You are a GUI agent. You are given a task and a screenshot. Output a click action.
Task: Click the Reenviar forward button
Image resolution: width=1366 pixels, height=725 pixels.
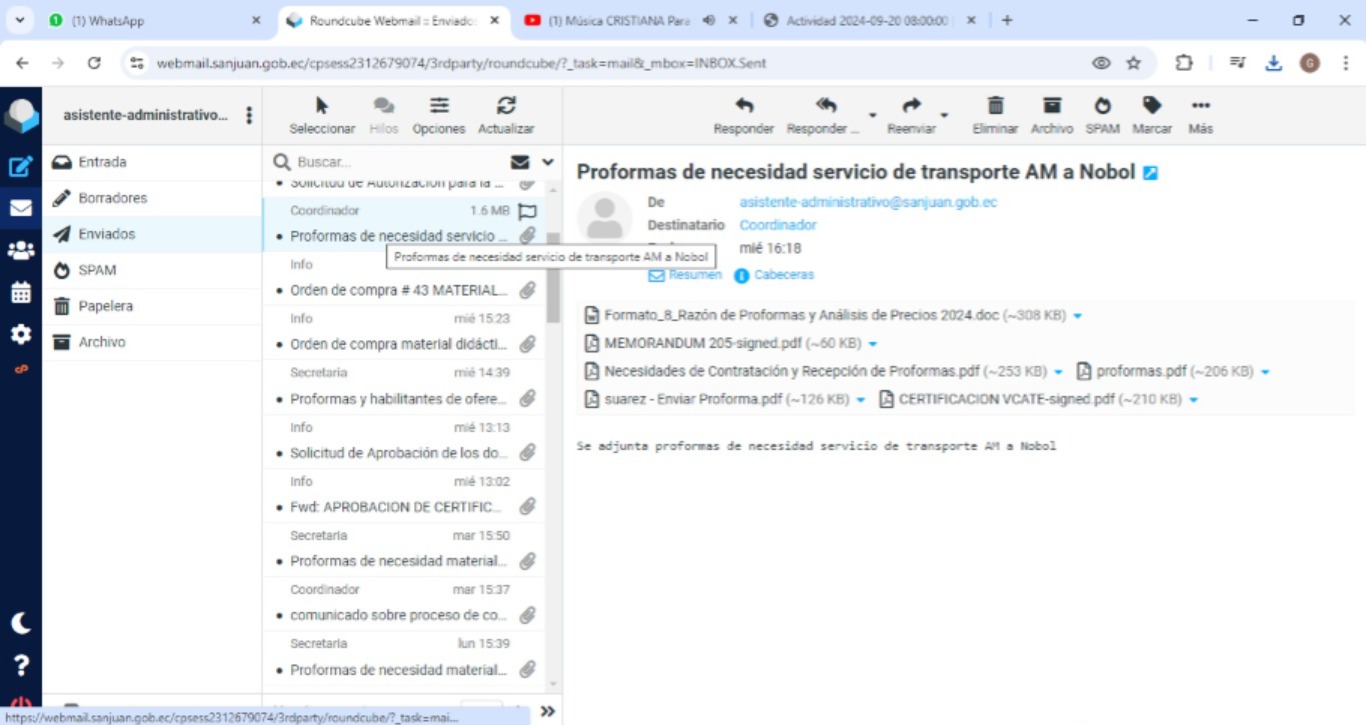tap(911, 114)
